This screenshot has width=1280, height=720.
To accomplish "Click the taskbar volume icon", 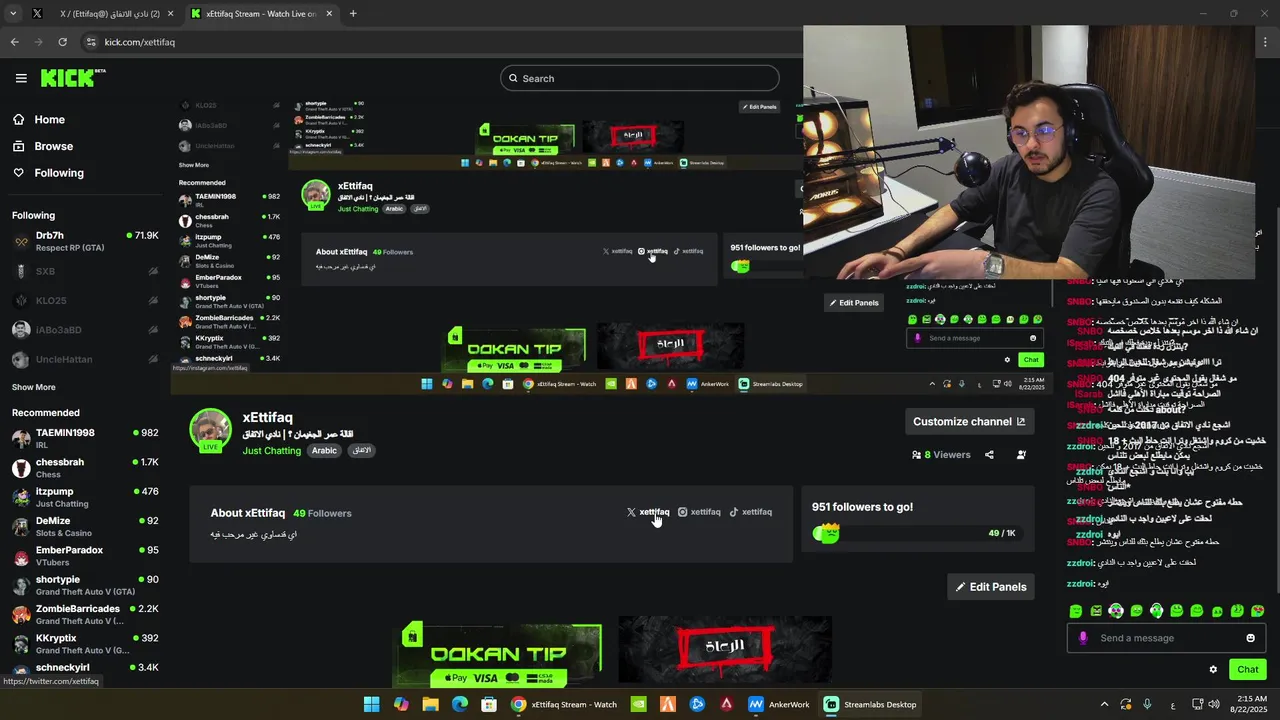I will 1214,705.
